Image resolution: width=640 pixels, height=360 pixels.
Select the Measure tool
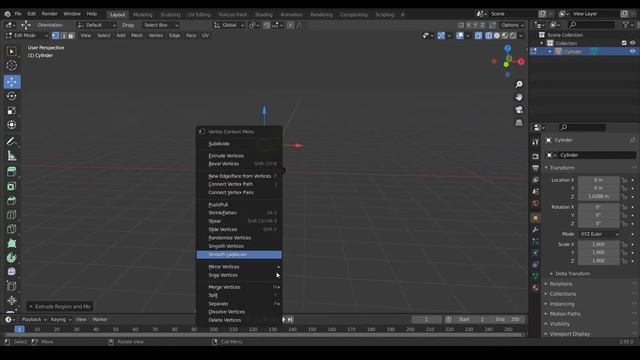(12, 156)
